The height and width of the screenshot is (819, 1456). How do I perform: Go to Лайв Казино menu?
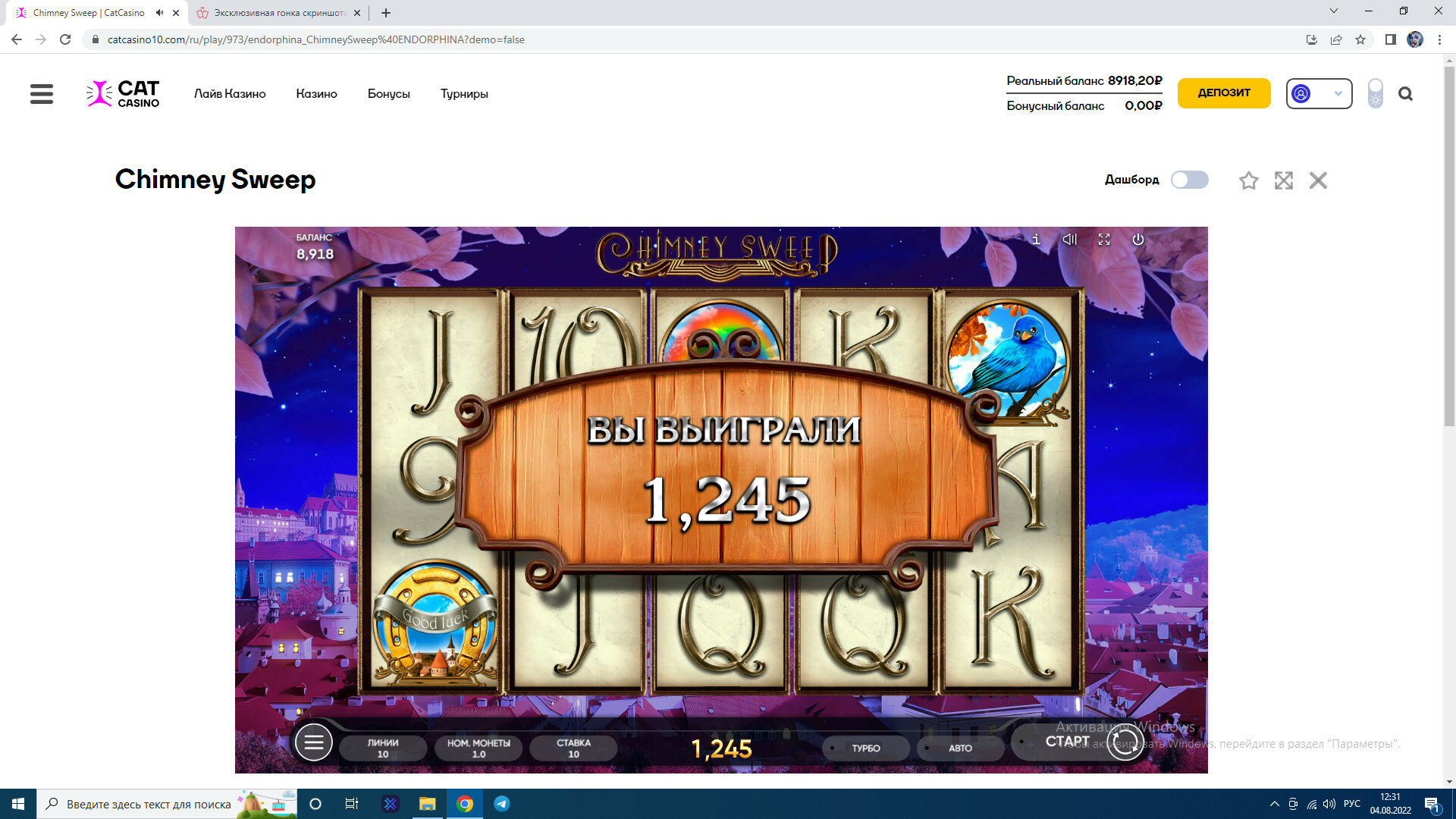coord(230,94)
